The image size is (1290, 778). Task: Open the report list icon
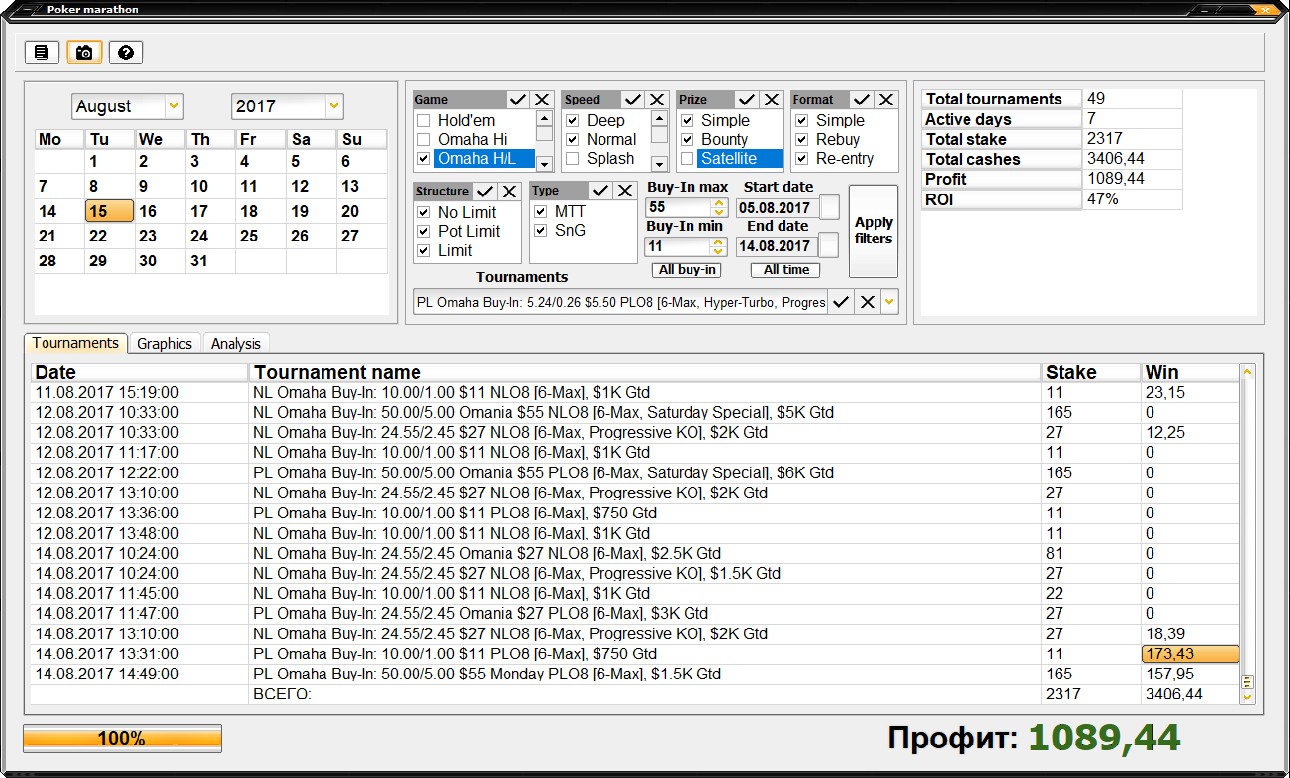[41, 52]
